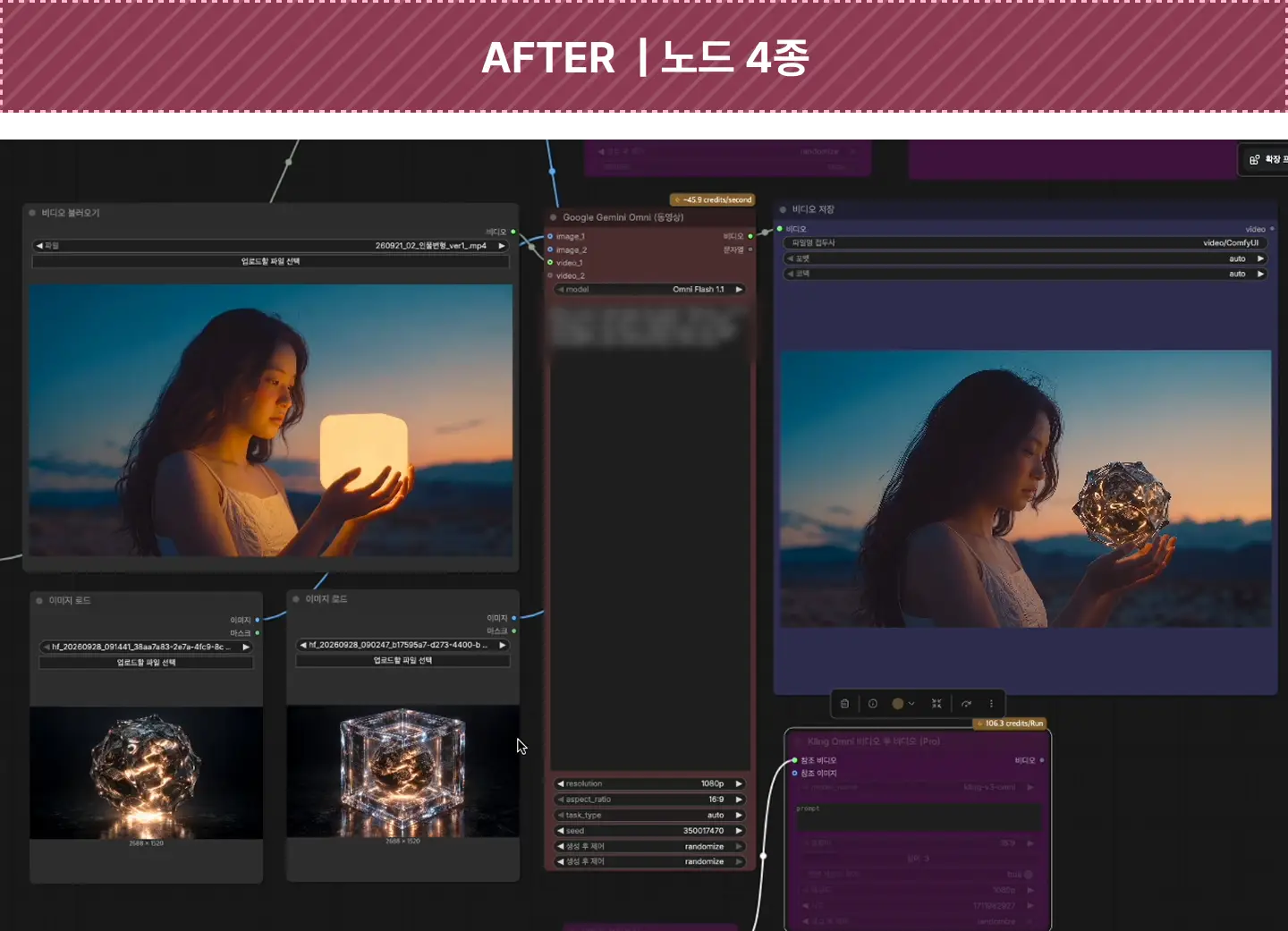1288x931 pixels.
Task: Open the node color chevron dropdown
Action: [911, 704]
